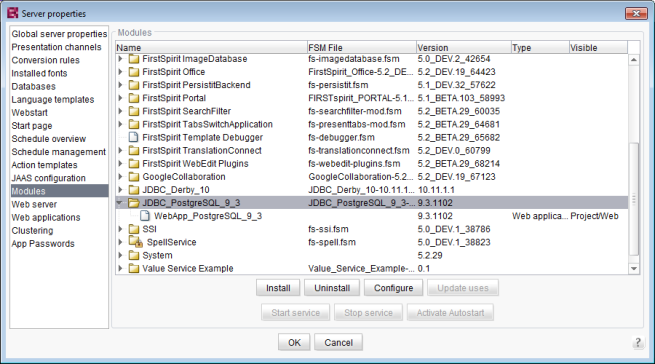Sort by the Version column header
Image resolution: width=655 pixels, height=364 pixels.
click(x=464, y=48)
